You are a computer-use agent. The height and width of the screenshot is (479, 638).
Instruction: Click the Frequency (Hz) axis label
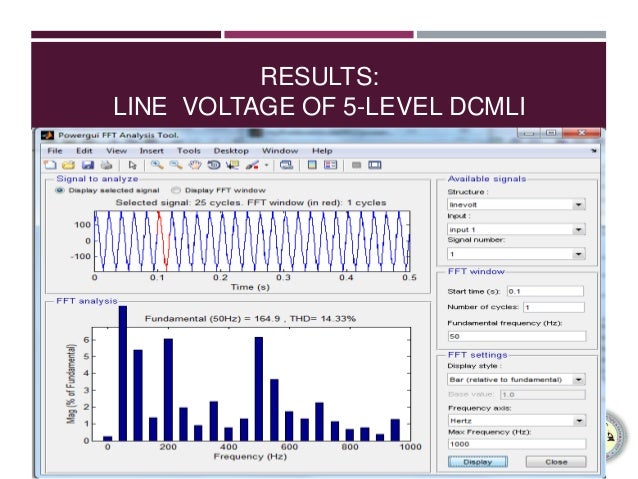(x=250, y=457)
